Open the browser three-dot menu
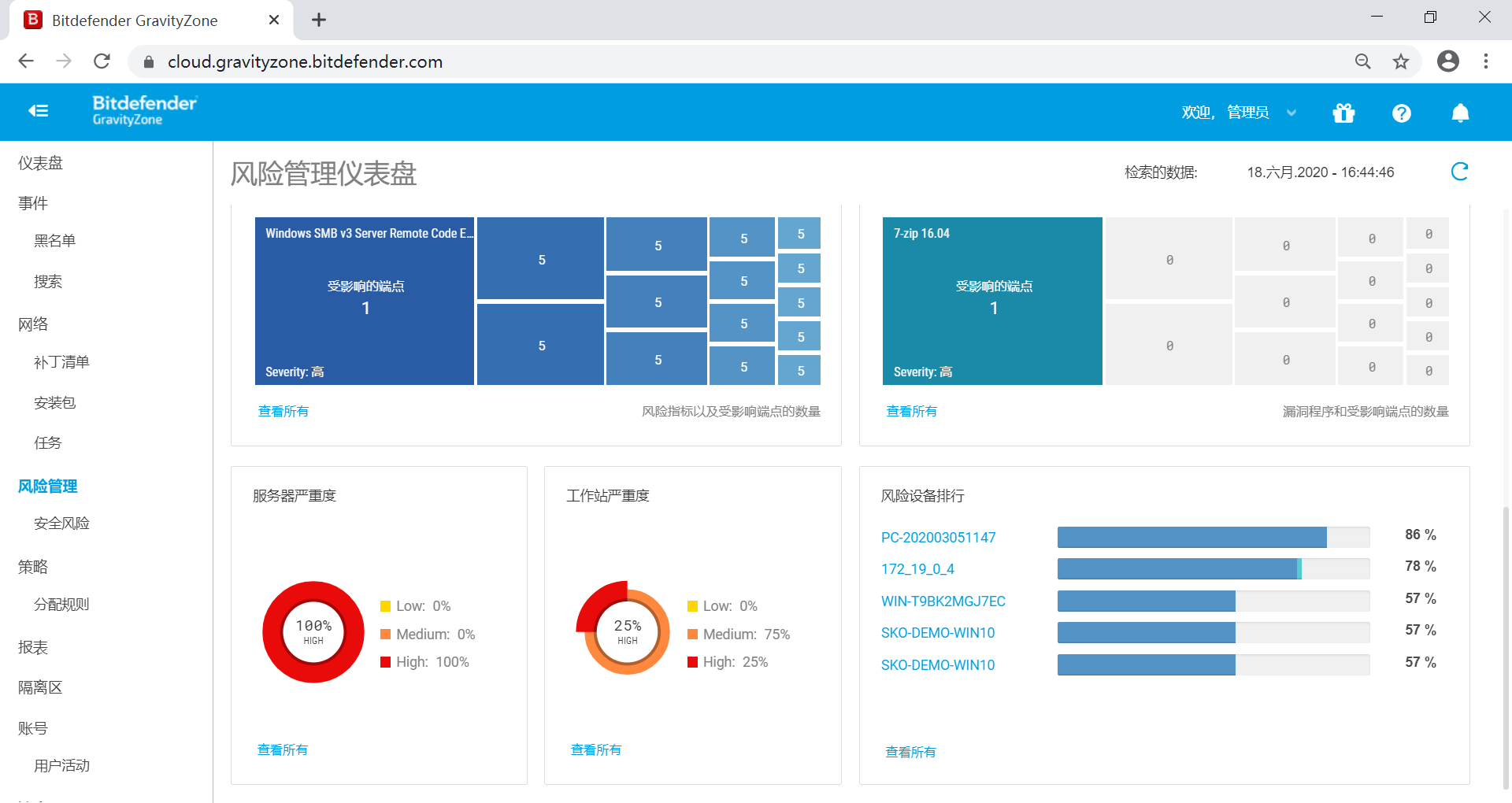This screenshot has width=1512, height=803. pyautogui.click(x=1486, y=61)
